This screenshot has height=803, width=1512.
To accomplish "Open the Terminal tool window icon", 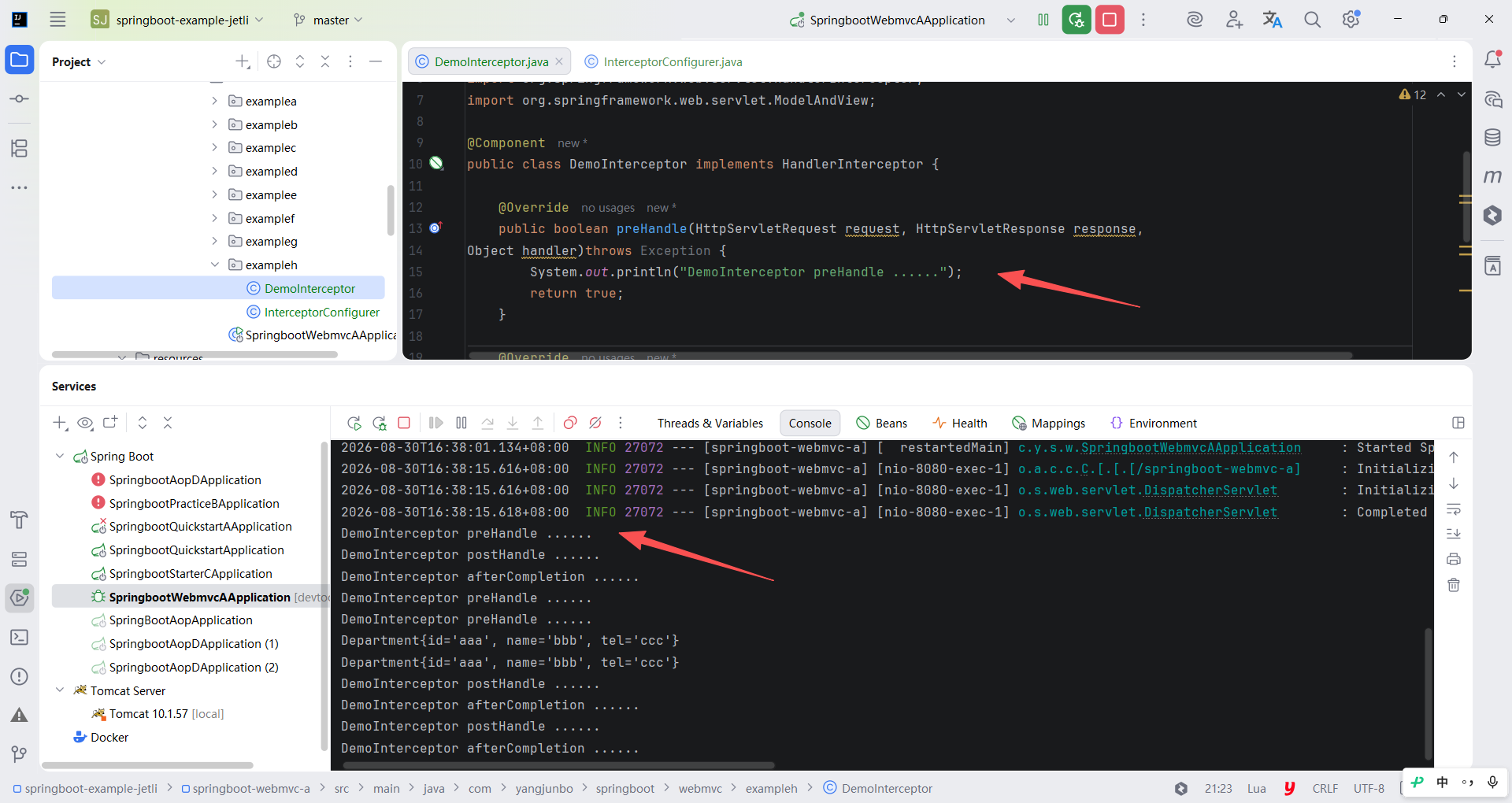I will click(x=20, y=637).
